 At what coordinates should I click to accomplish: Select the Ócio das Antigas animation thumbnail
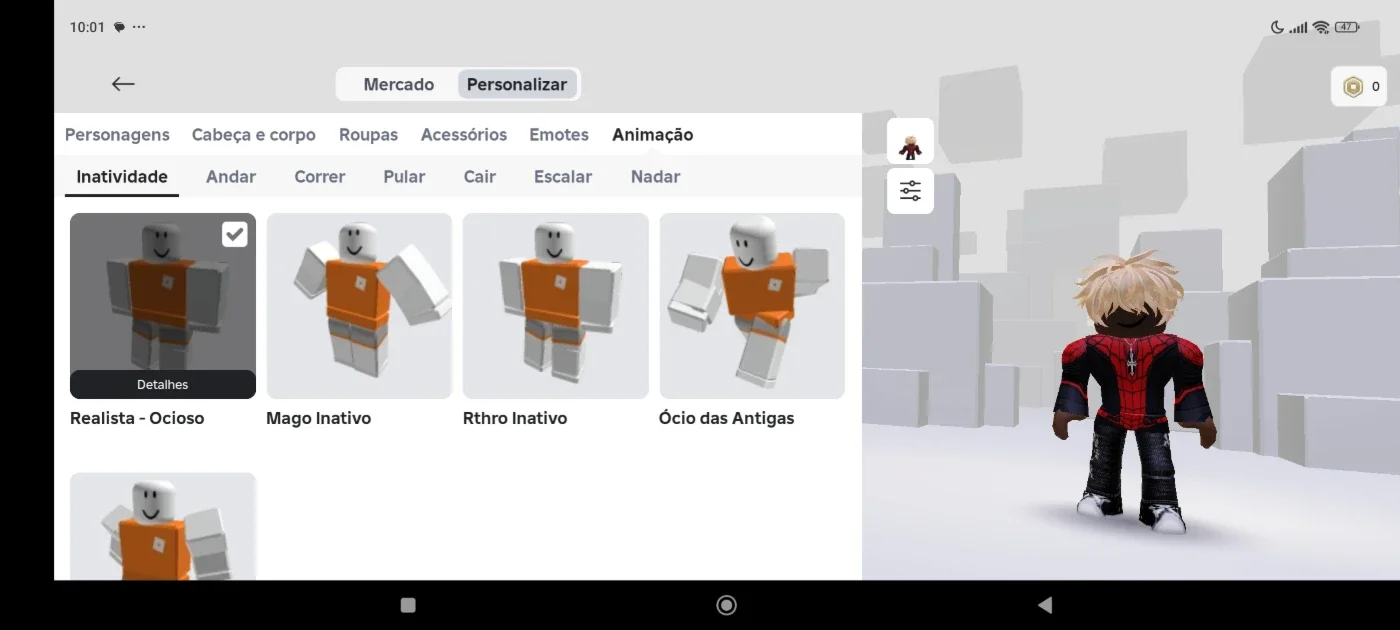752,306
